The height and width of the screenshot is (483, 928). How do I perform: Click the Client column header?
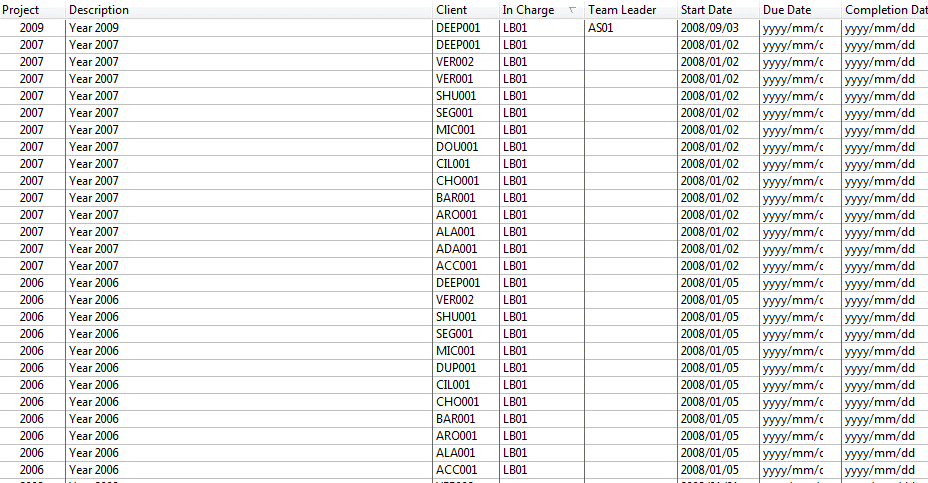452,10
